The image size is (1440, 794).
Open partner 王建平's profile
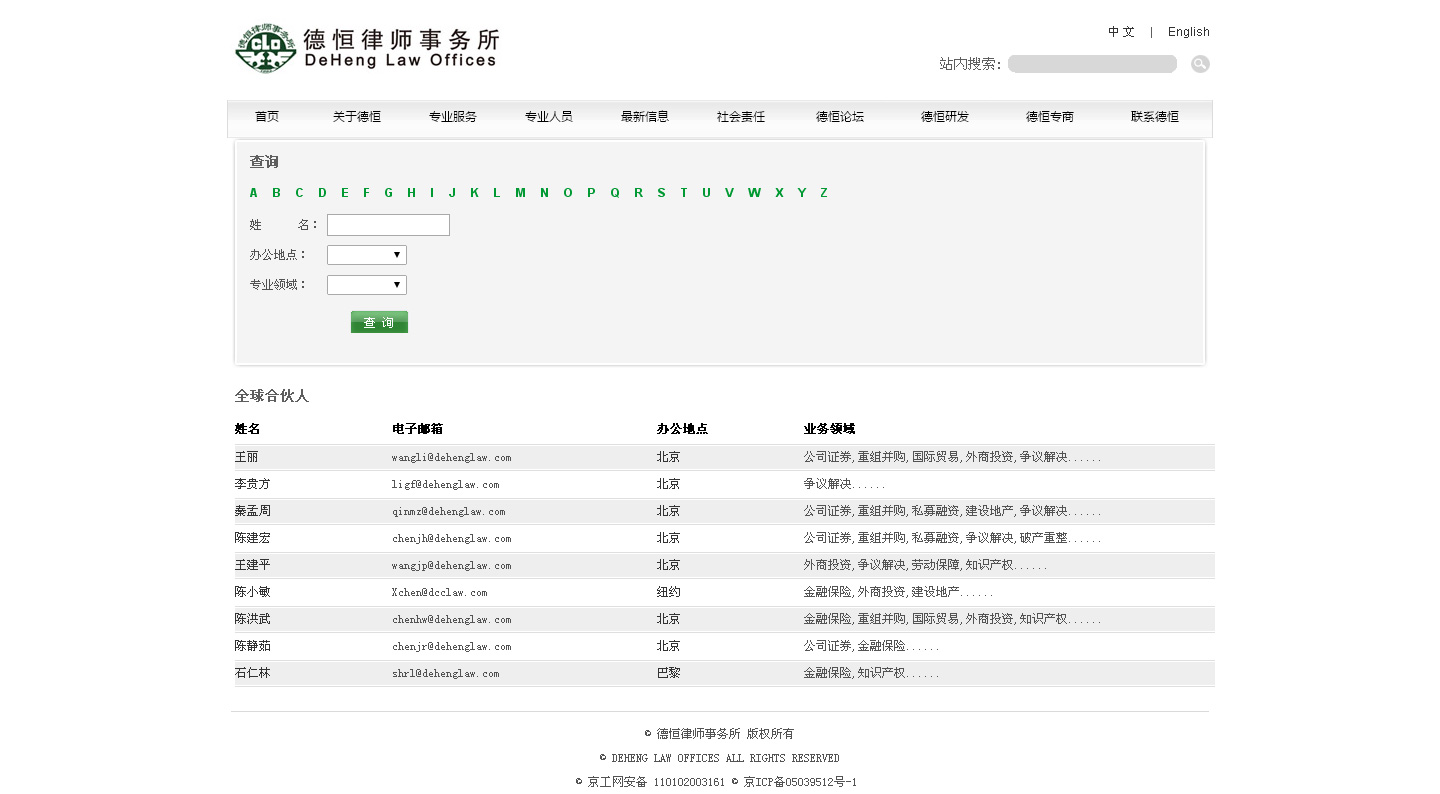[x=252, y=565]
